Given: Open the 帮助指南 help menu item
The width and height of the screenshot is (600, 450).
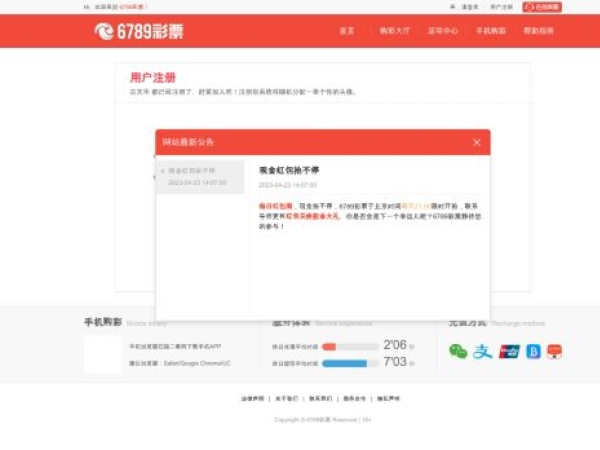Looking at the screenshot, I should pyautogui.click(x=538, y=31).
